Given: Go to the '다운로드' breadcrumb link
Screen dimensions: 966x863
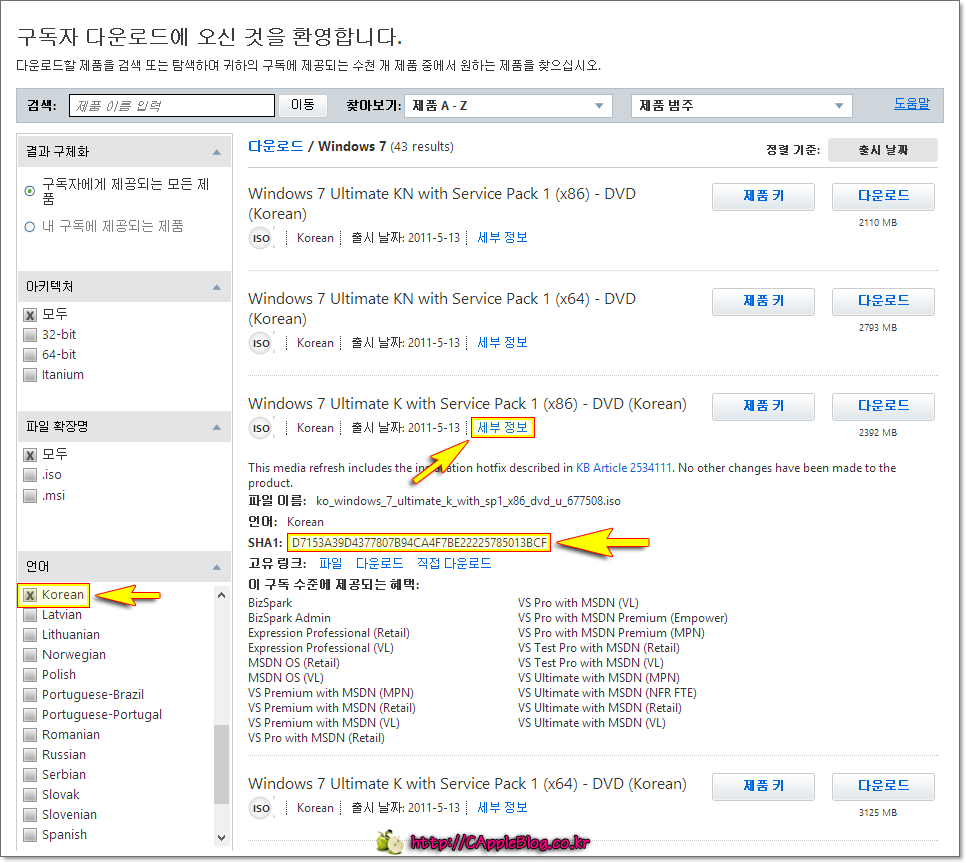Looking at the screenshot, I should pyautogui.click(x=275, y=147).
